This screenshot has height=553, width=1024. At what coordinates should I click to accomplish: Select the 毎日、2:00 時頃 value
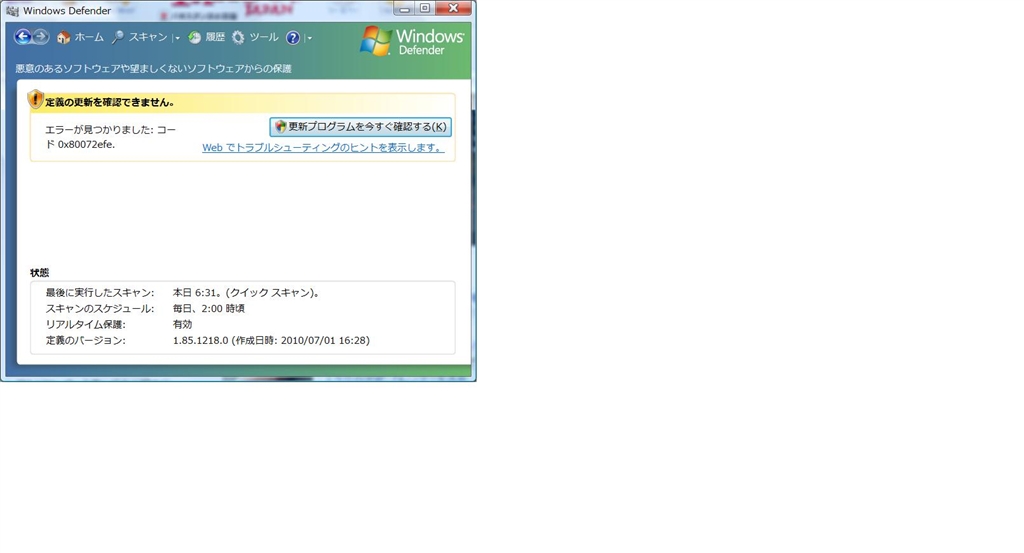(208, 308)
